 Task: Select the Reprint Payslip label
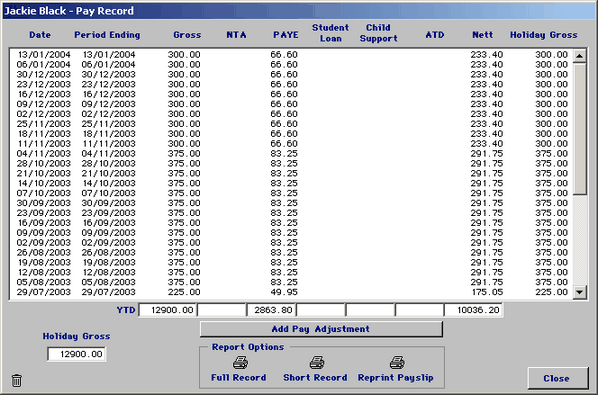tap(395, 377)
